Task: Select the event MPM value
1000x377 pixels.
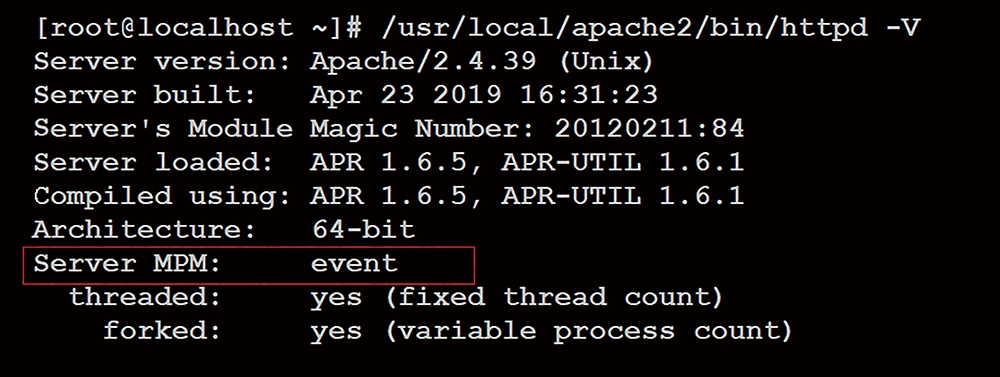Action: point(354,263)
